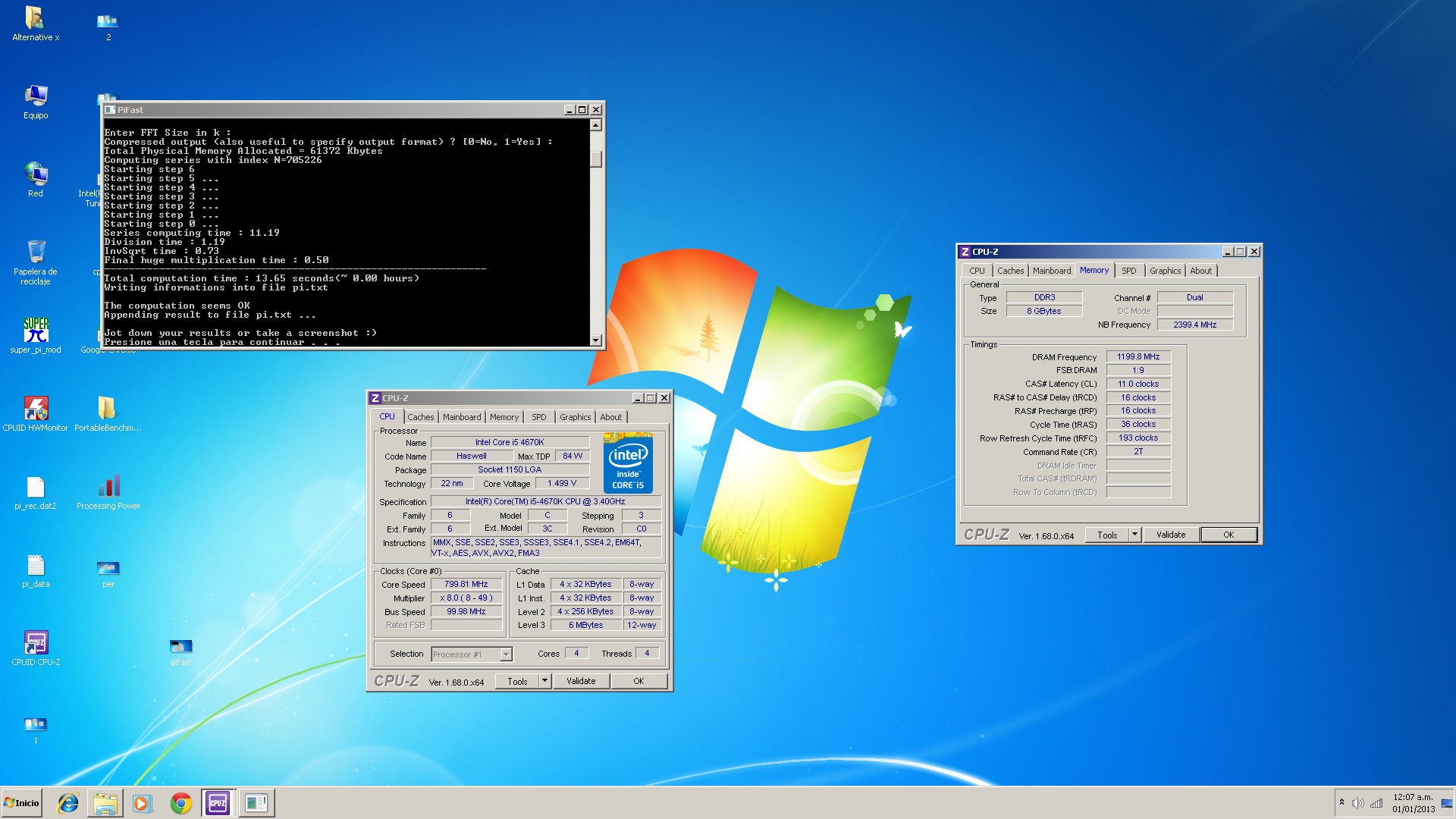Click the DRAM Frequency value 1199.8 MHz
1456x819 pixels.
[x=1138, y=356]
